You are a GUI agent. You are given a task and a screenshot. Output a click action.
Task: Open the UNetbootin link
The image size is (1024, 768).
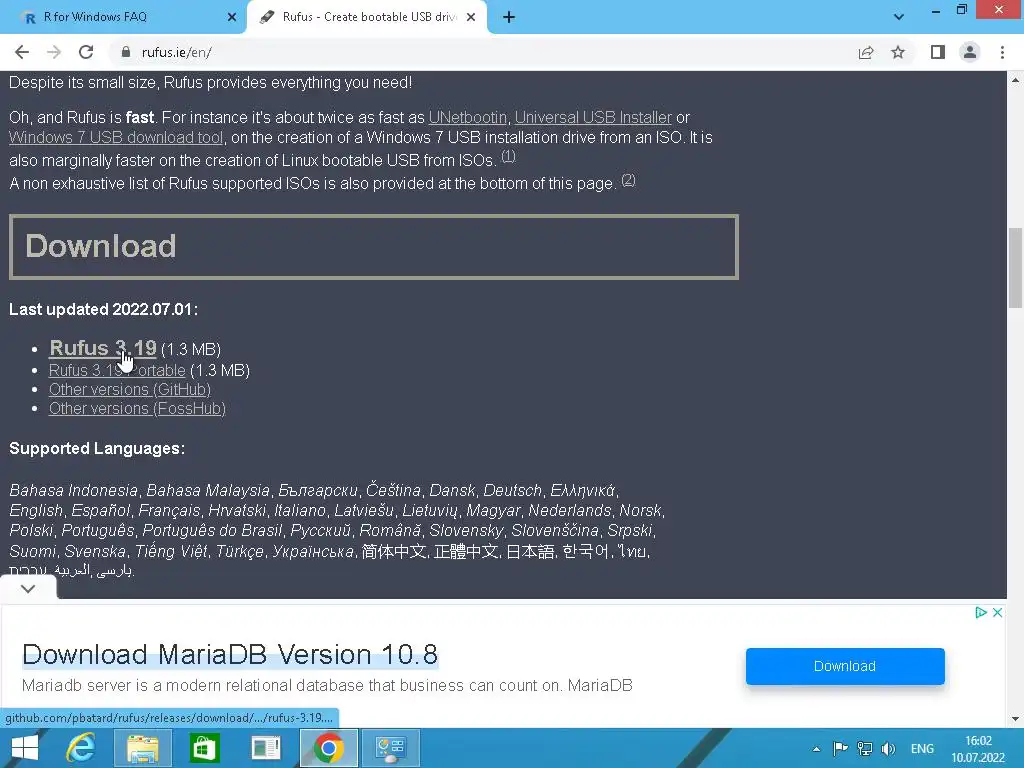pos(468,118)
